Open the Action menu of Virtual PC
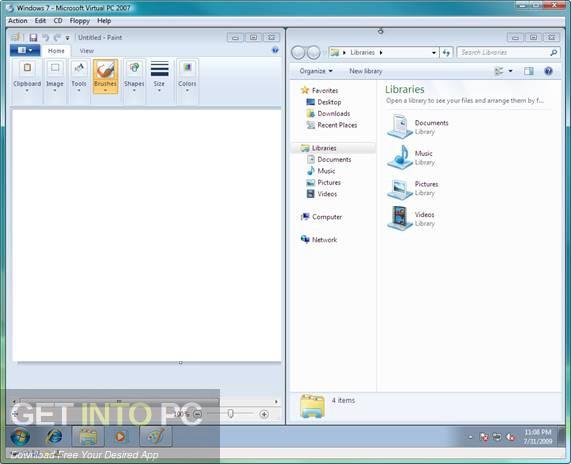571x464 pixels. point(18,21)
